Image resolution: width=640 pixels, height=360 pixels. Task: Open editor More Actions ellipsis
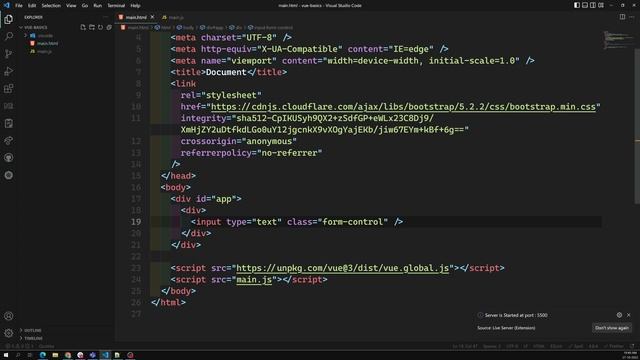631,17
